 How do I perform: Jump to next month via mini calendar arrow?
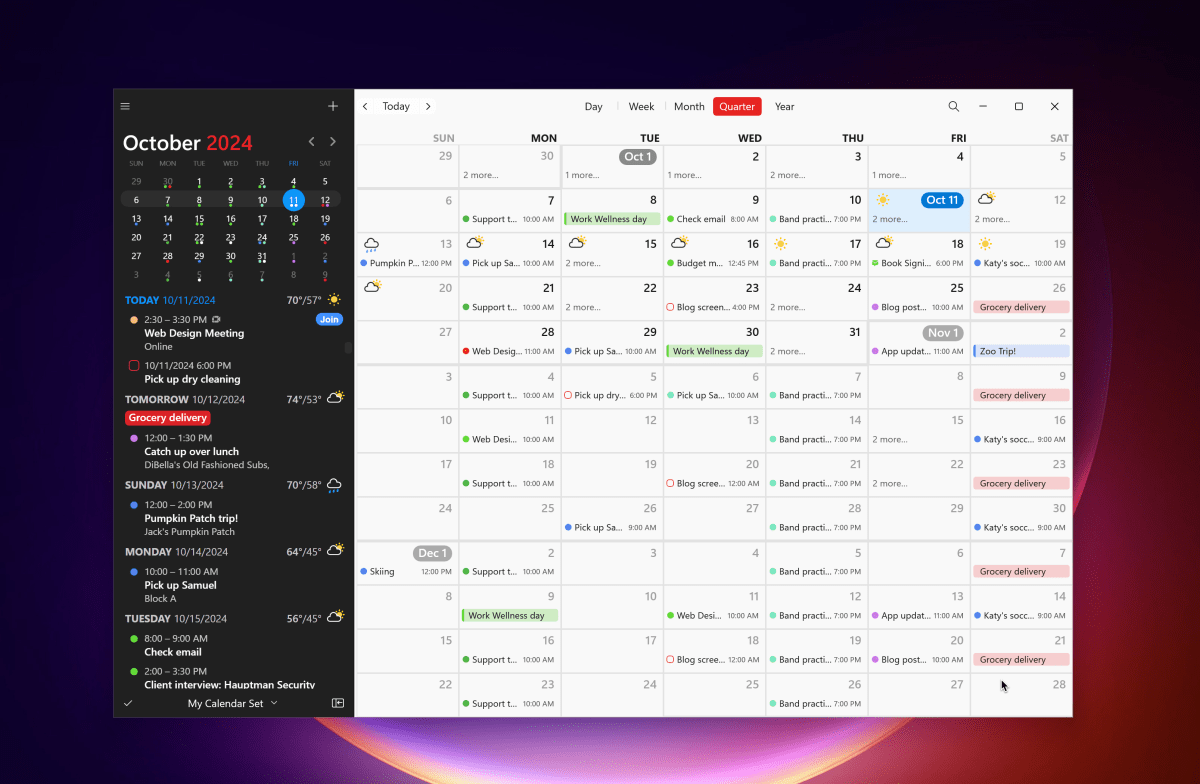(x=332, y=141)
